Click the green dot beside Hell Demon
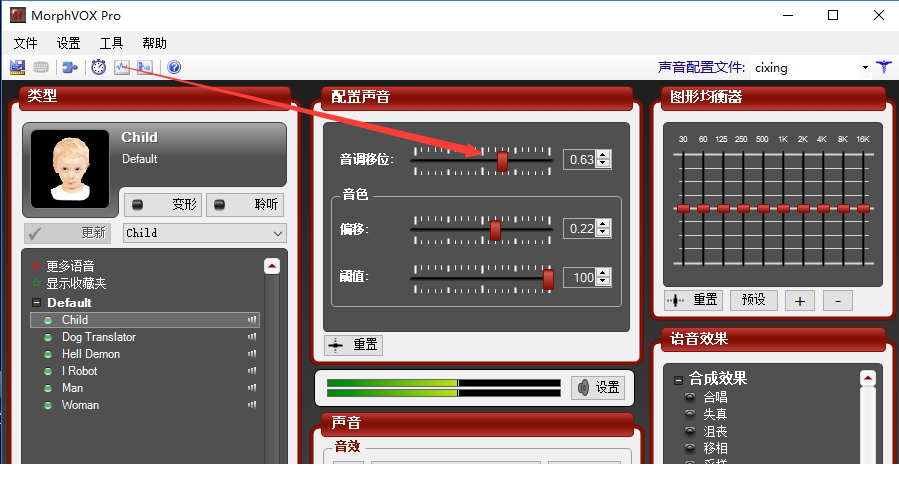The image size is (899, 482). tap(48, 354)
